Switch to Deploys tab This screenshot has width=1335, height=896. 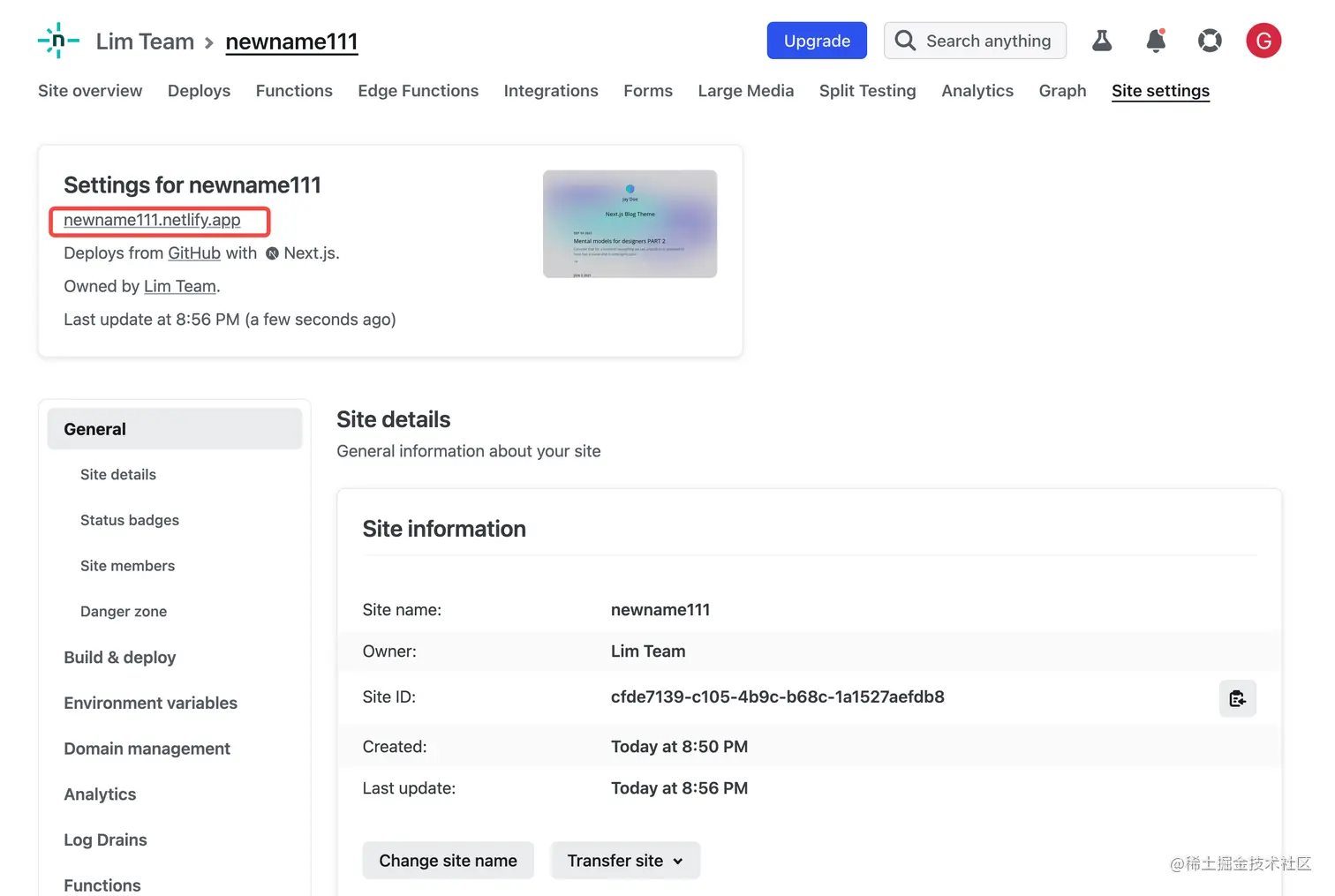point(199,91)
